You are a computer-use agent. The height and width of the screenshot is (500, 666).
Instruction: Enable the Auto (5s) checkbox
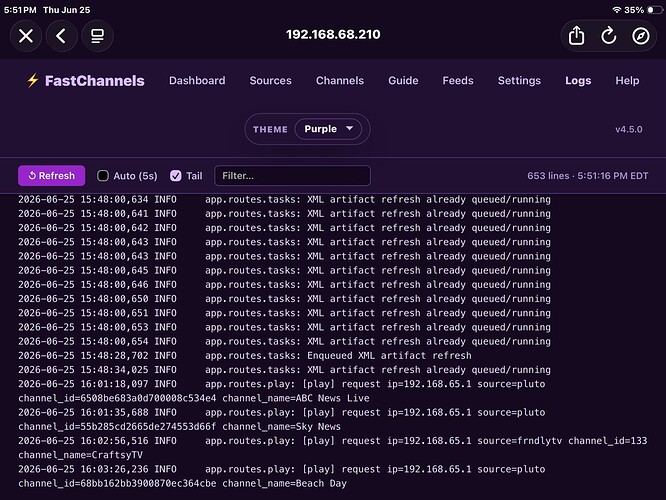[x=103, y=176]
